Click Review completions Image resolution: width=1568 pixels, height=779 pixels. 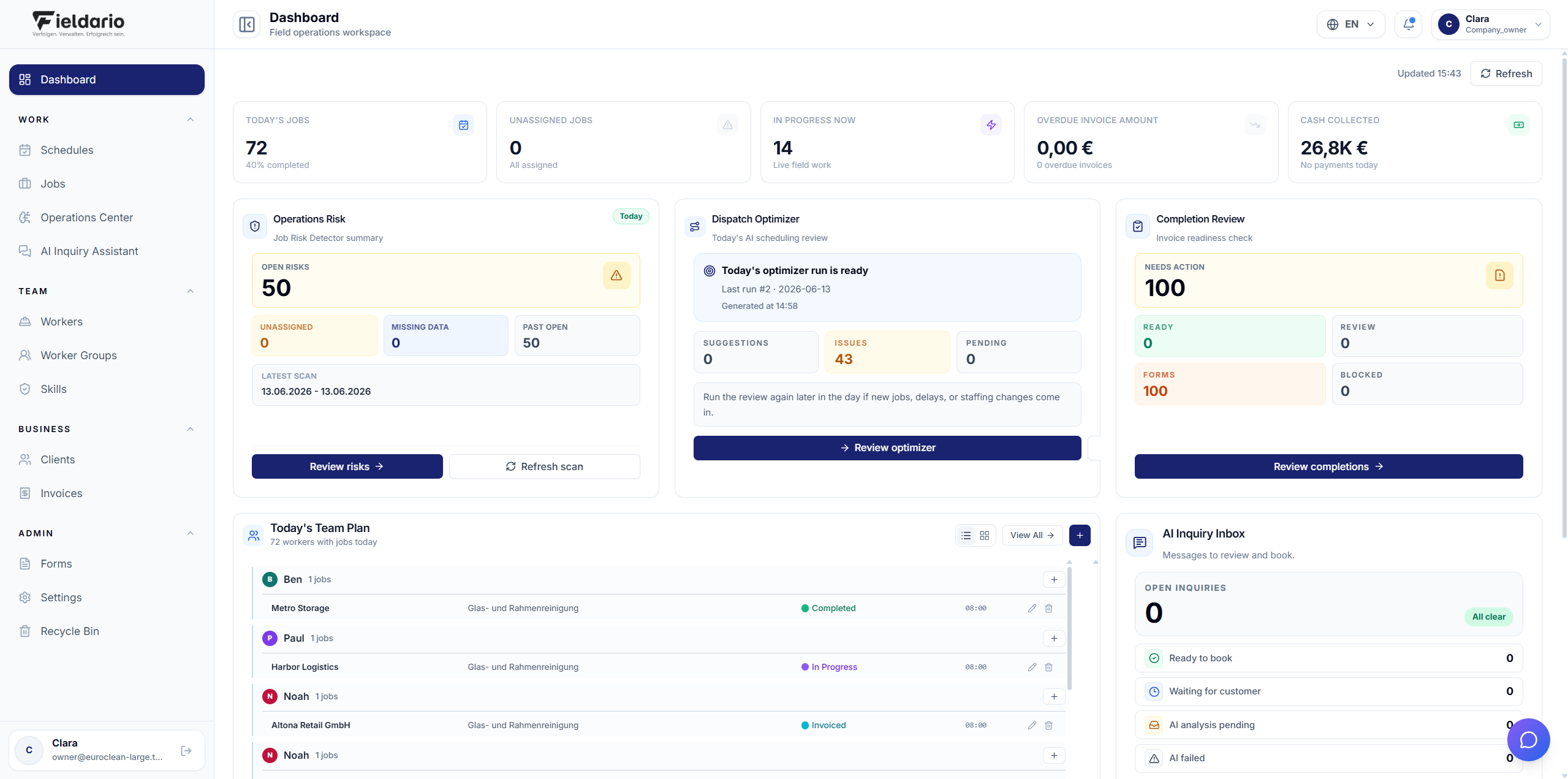1328,466
